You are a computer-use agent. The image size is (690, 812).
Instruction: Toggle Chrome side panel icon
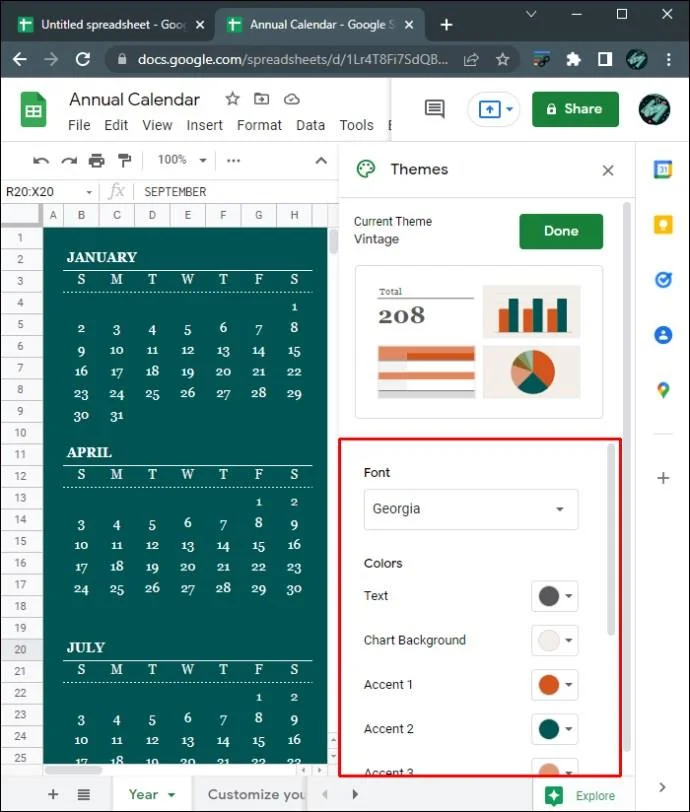(x=605, y=60)
